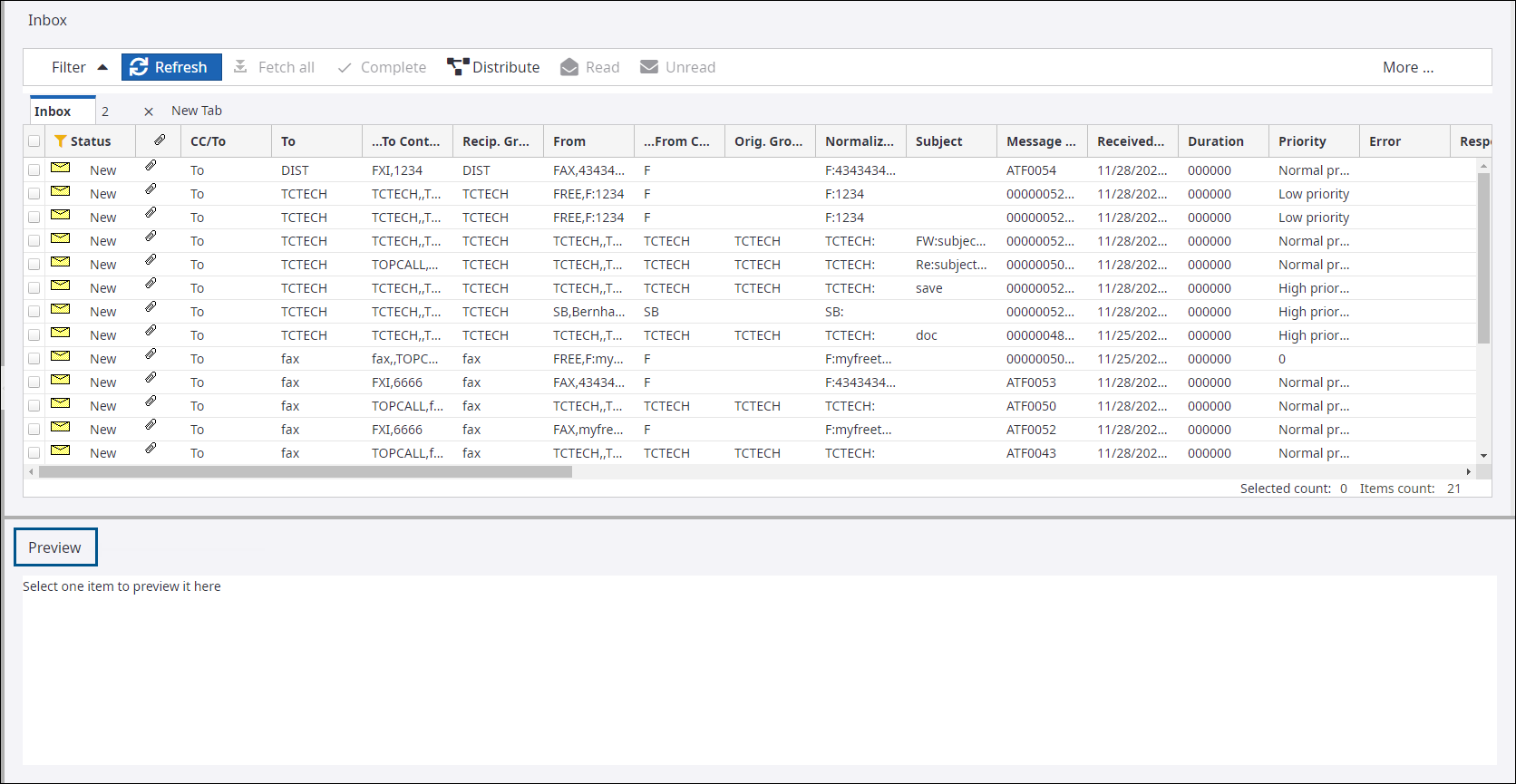Close tab 2 with the X icon

coord(149,111)
